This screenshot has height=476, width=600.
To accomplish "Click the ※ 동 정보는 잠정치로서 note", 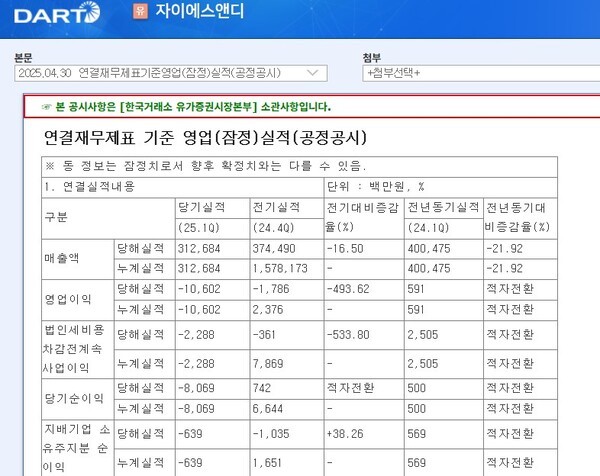I will tap(299, 167).
